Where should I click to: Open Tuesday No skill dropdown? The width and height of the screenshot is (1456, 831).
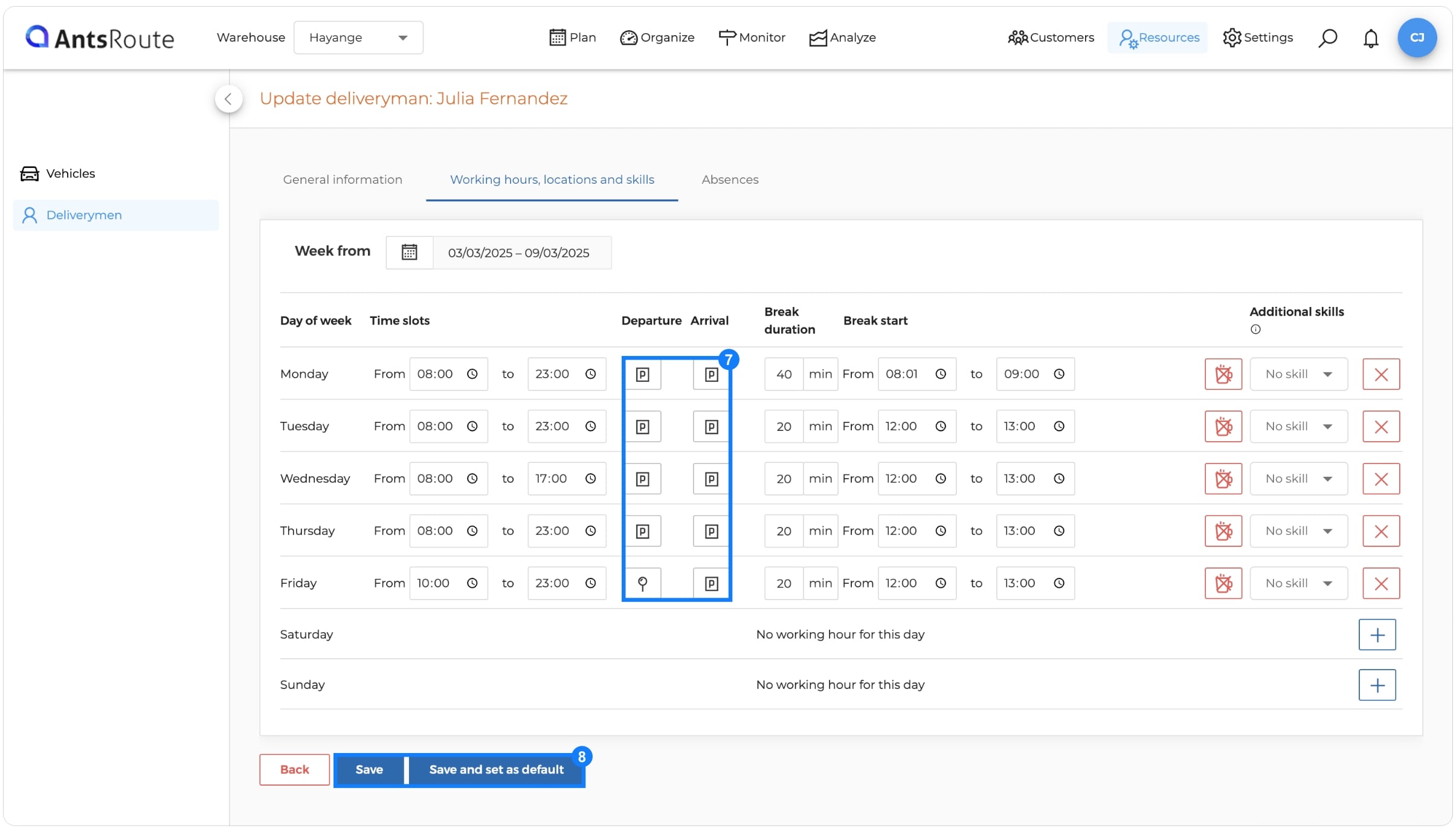click(1298, 427)
